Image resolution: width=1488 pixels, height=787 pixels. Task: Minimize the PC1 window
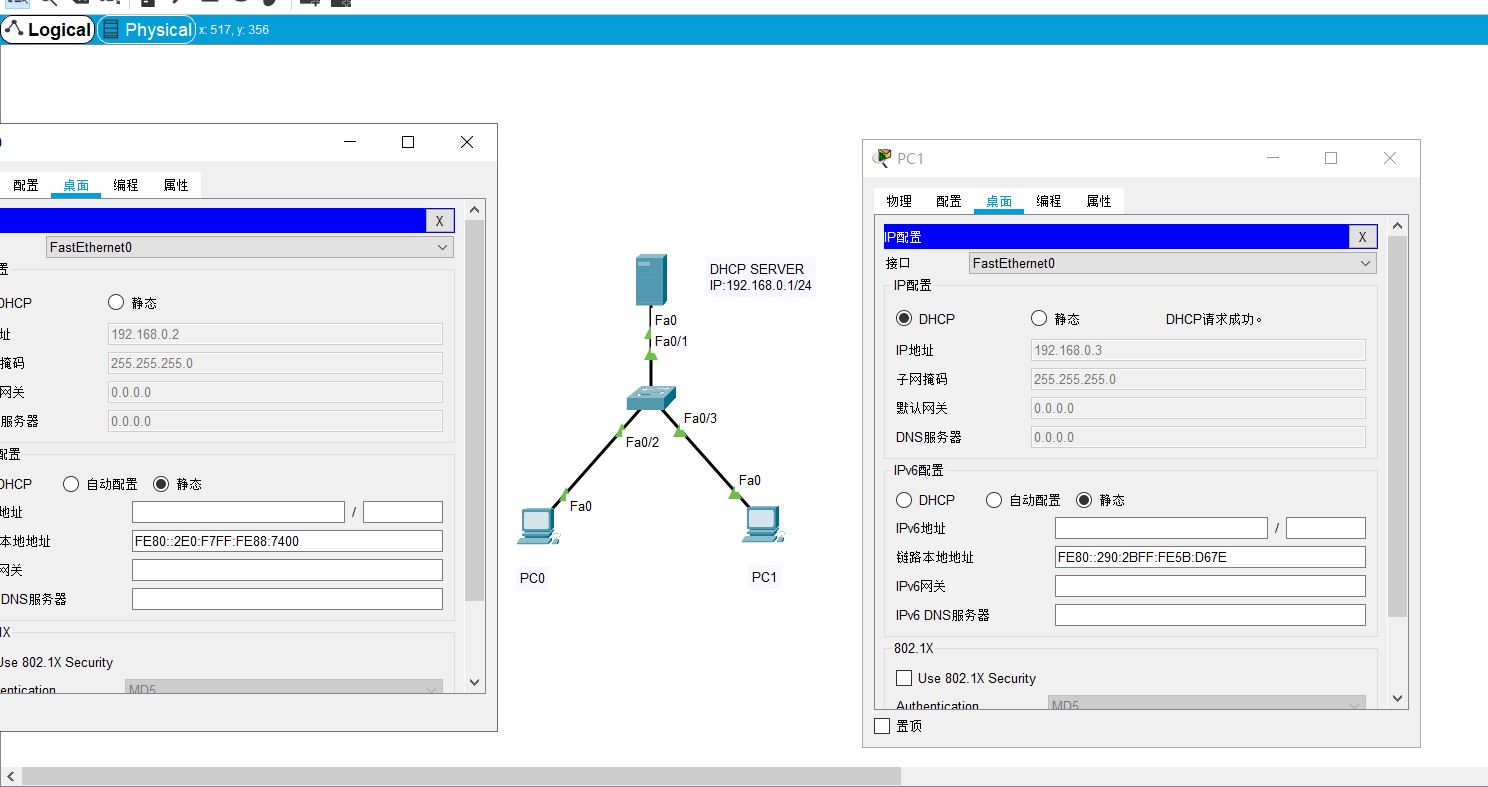click(x=1273, y=158)
